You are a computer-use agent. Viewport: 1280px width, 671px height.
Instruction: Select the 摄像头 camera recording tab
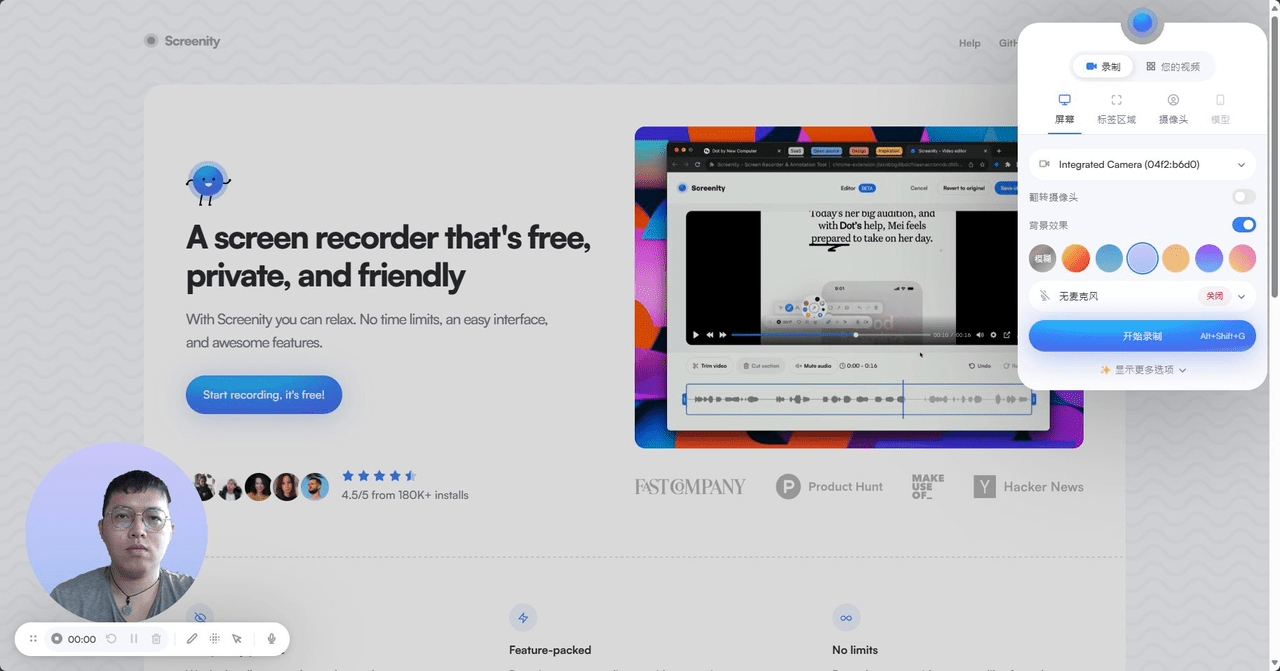pyautogui.click(x=1173, y=108)
